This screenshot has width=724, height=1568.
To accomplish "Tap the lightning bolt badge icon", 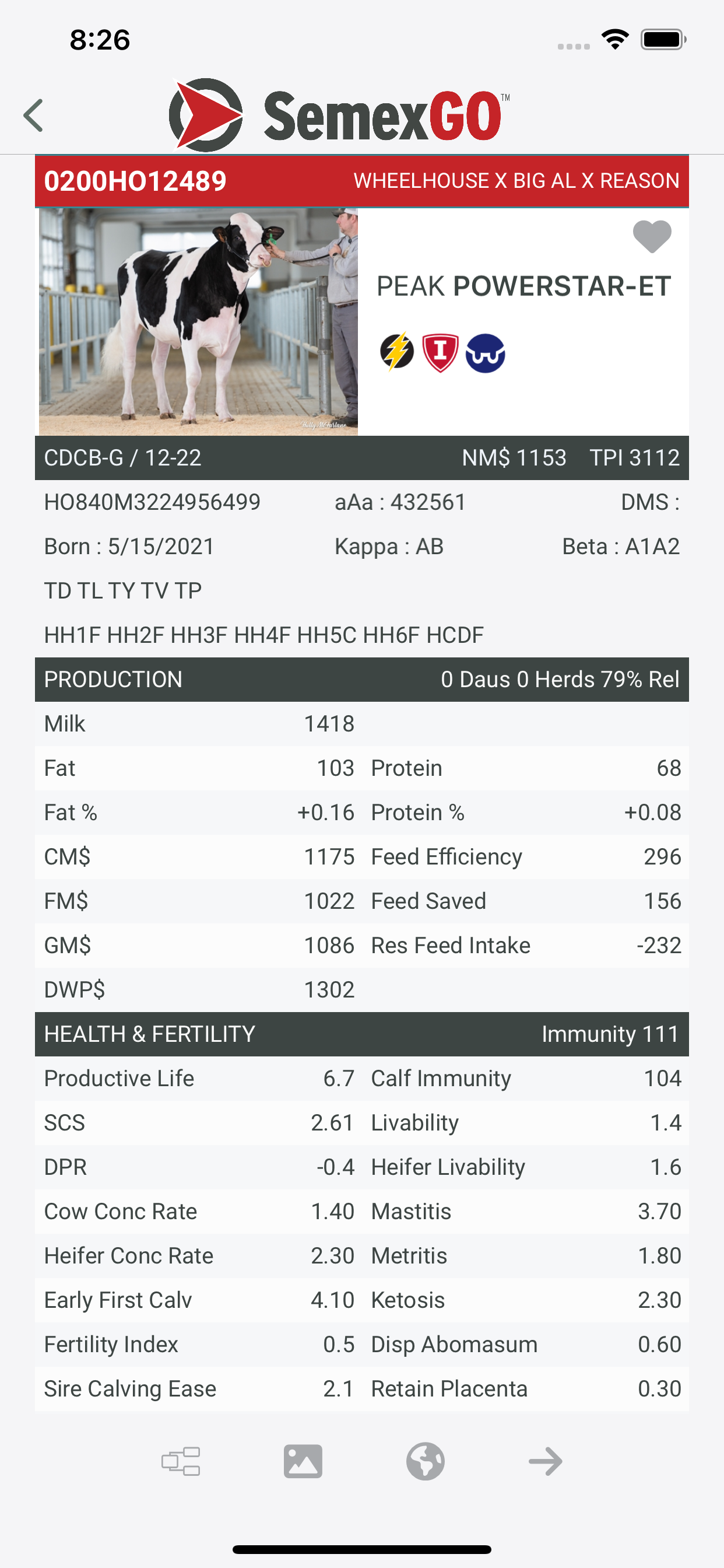I will (396, 352).
